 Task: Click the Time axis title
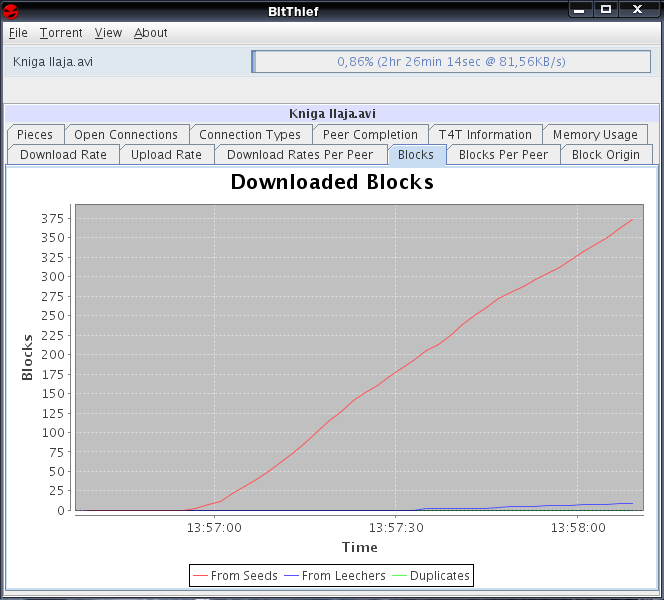360,547
